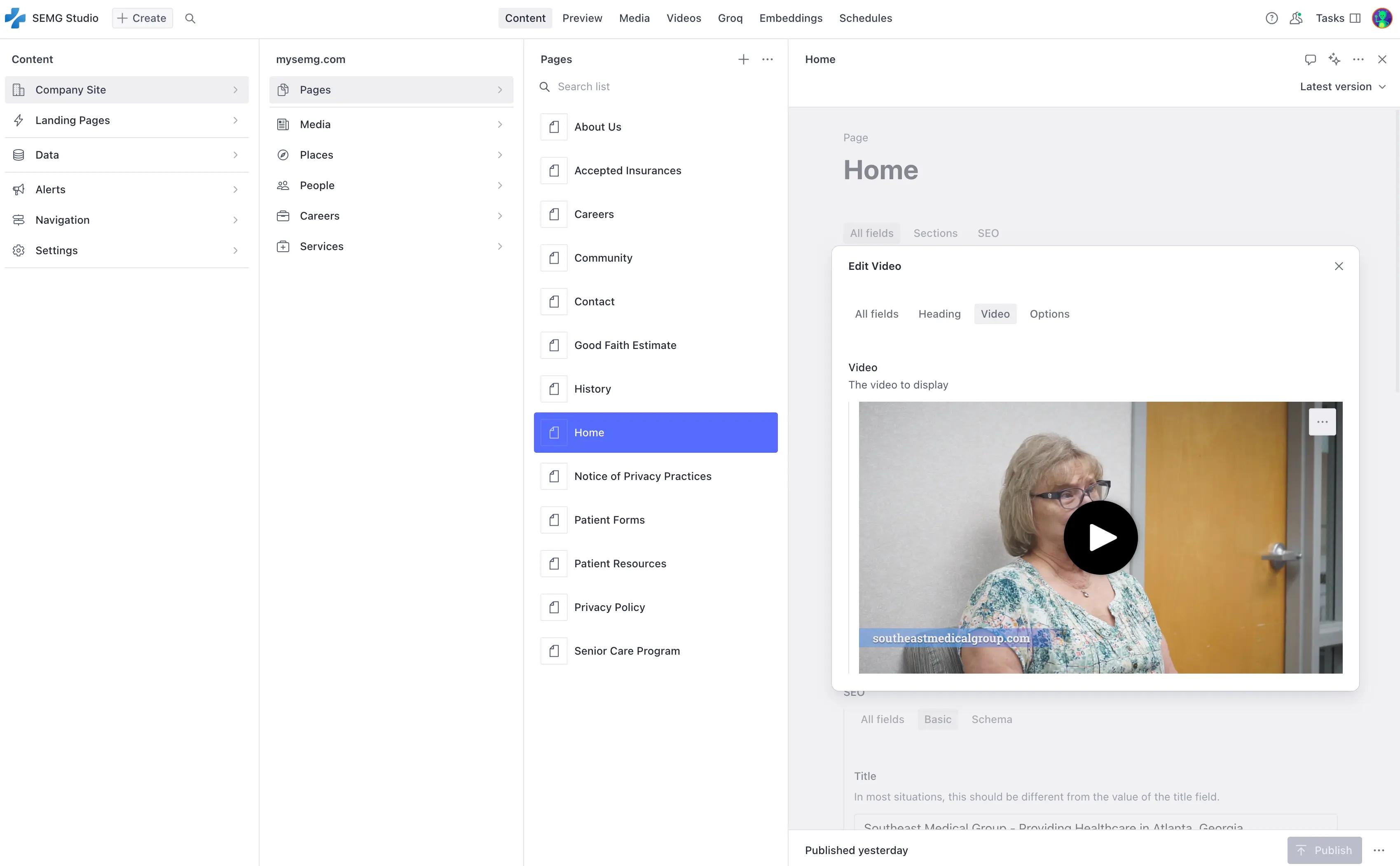Add a new page with plus icon
The width and height of the screenshot is (1400, 866).
743,60
